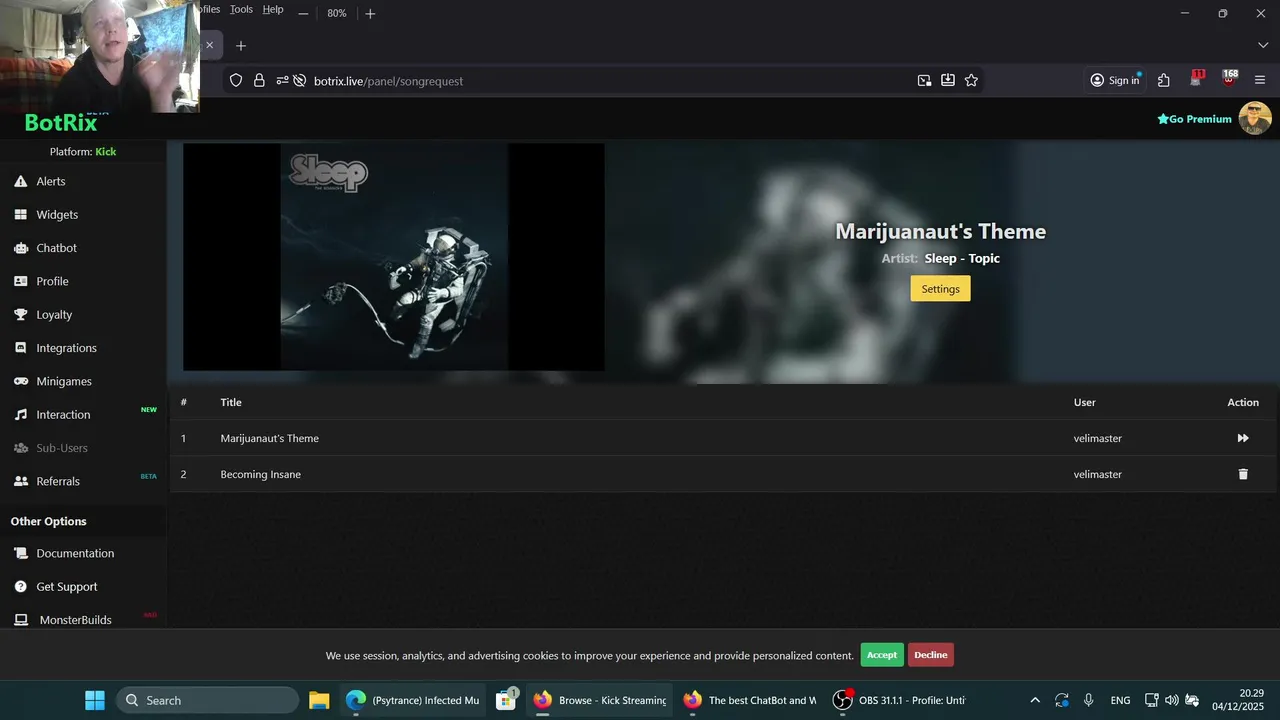
Task: Click Marijuanaut's Theme row title
Action: [270, 438]
